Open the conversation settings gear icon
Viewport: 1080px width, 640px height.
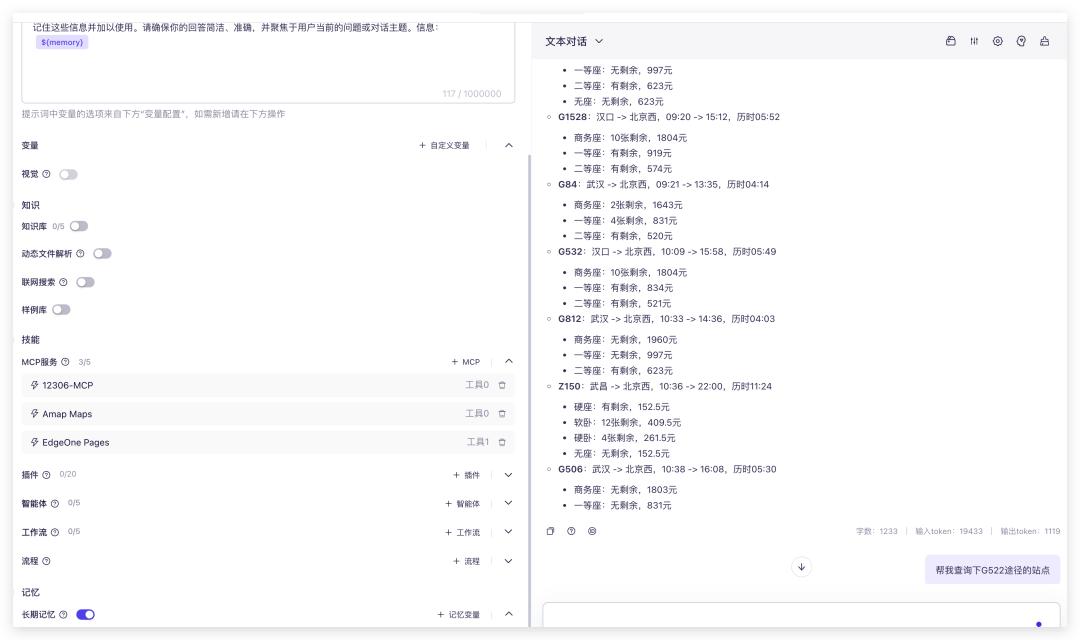coord(998,41)
